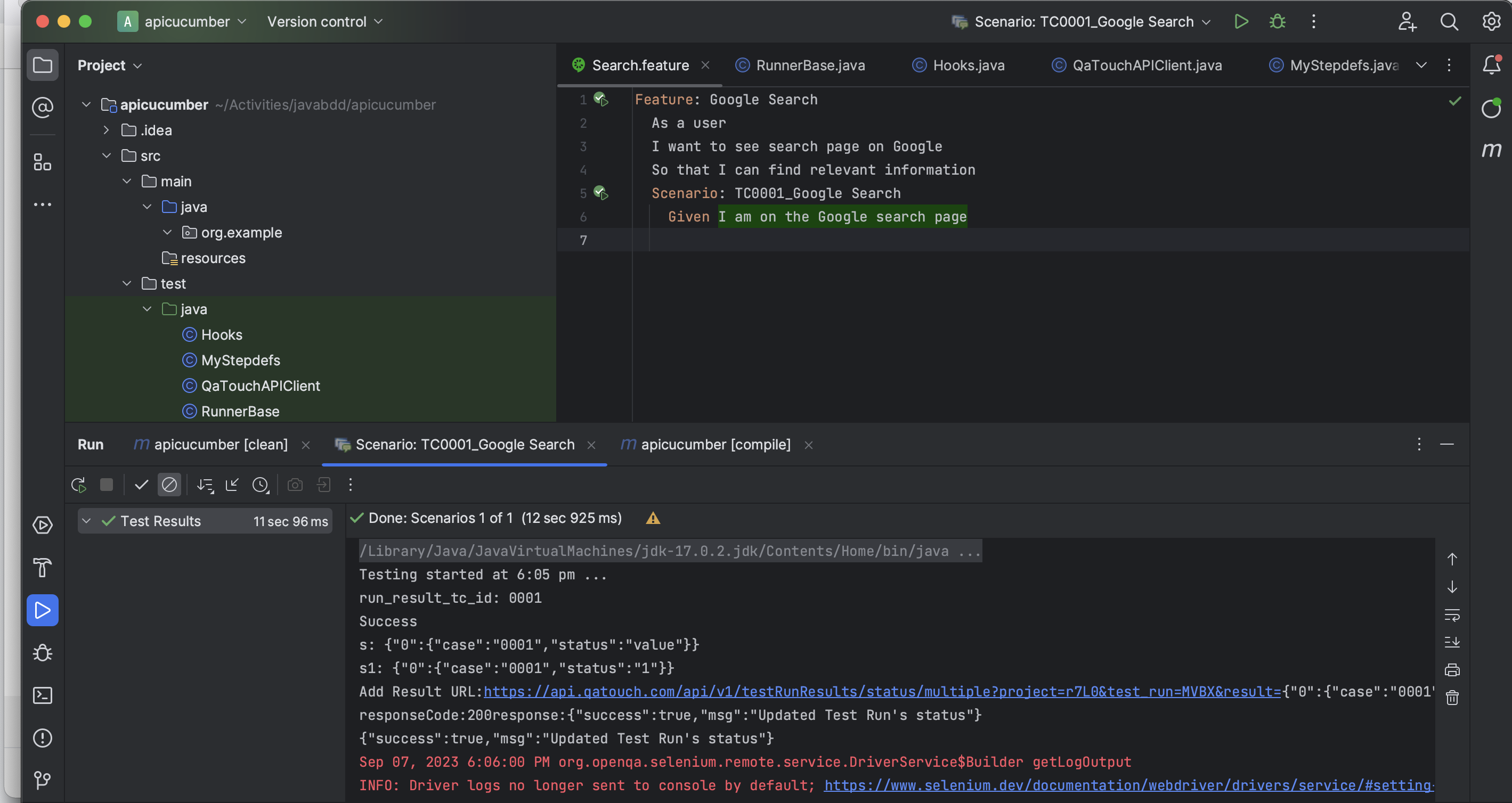The width and height of the screenshot is (1512, 803).
Task: Open the Structure tool window icon
Action: pos(42,162)
